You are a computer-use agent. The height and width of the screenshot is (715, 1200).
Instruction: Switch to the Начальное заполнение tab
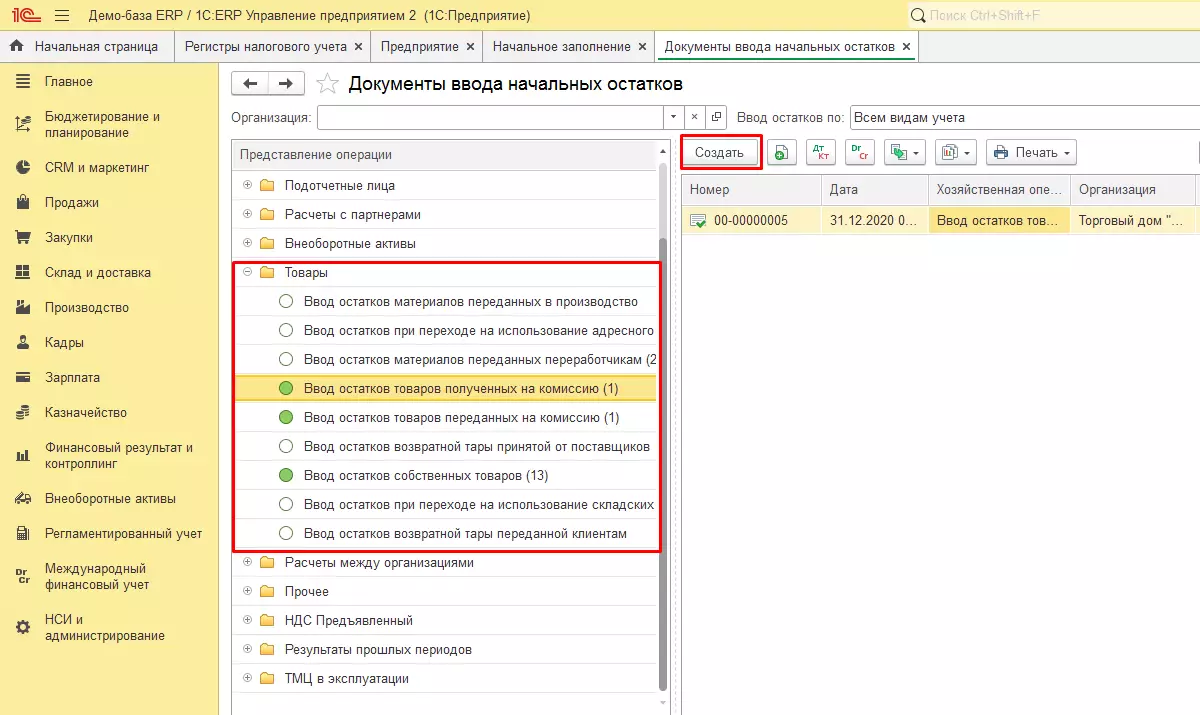pyautogui.click(x=561, y=47)
